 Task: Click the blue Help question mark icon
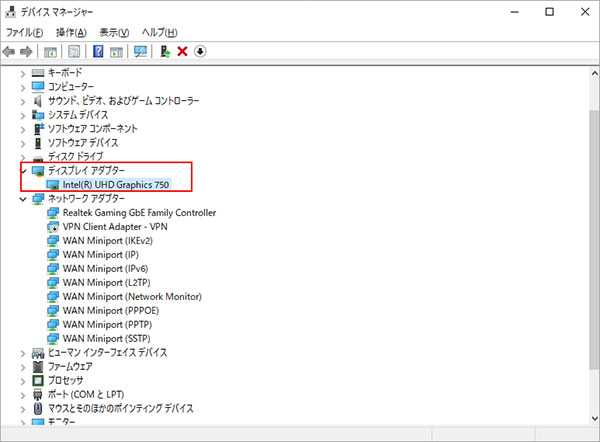(99, 51)
